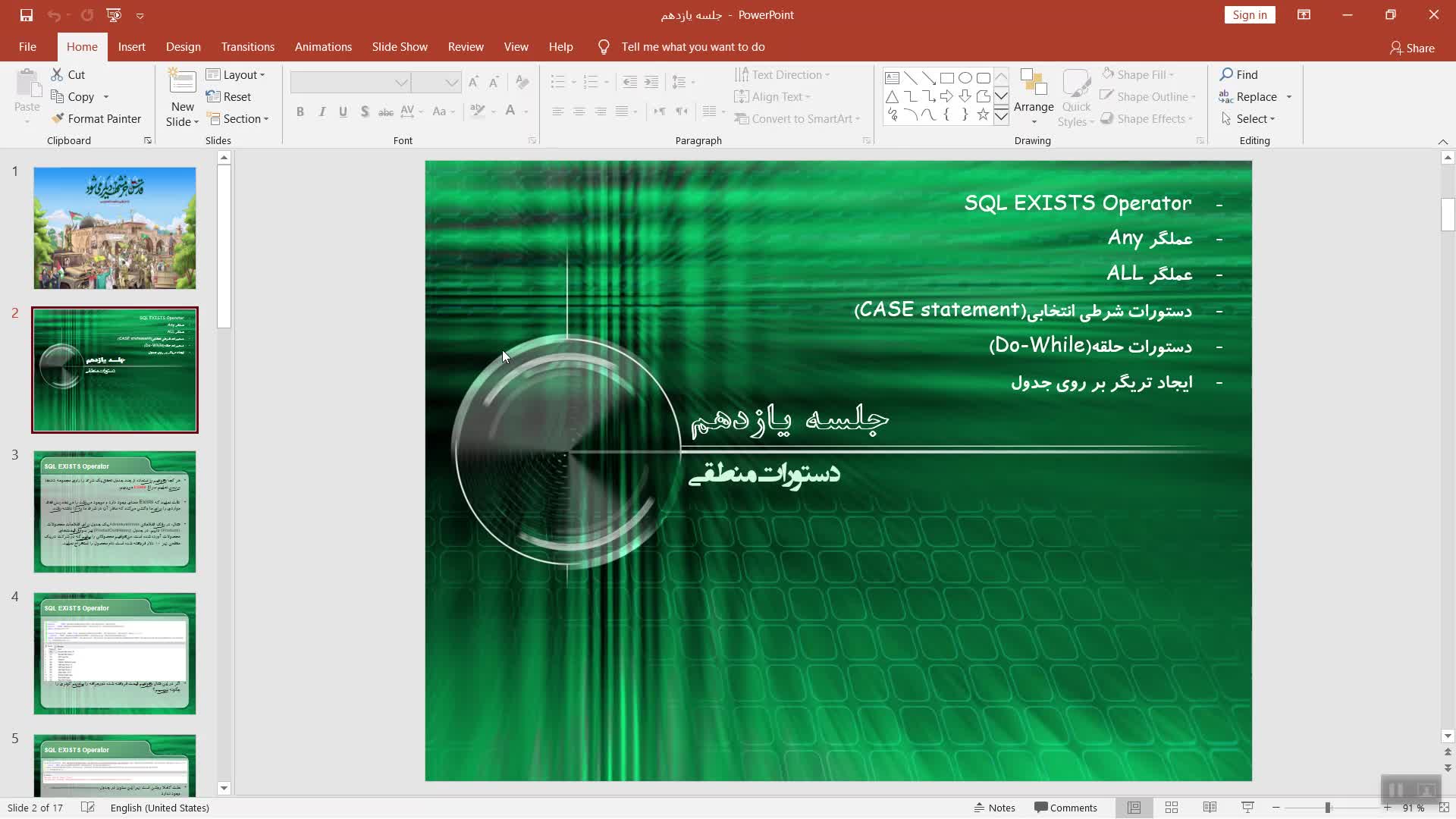Start Slide Show from status bar icon
This screenshot has width=1456, height=819.
coord(1247,808)
